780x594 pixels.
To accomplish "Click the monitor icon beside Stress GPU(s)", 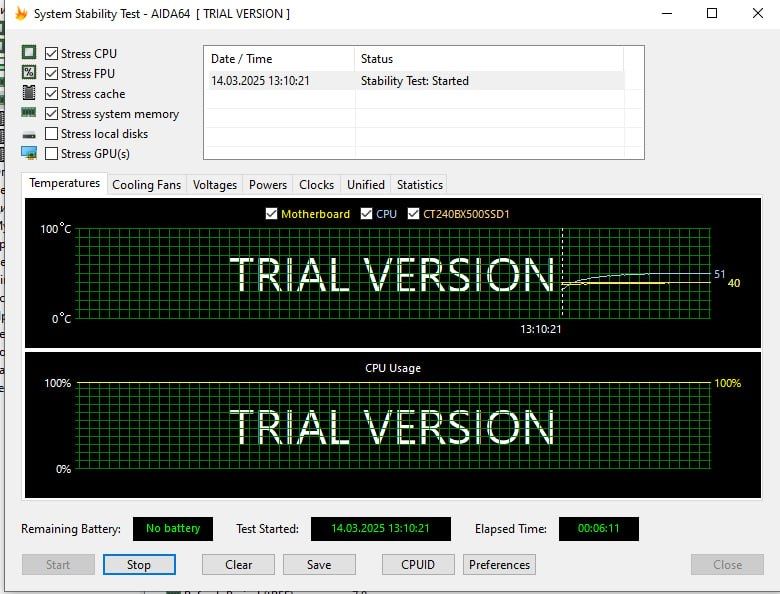I will point(29,153).
